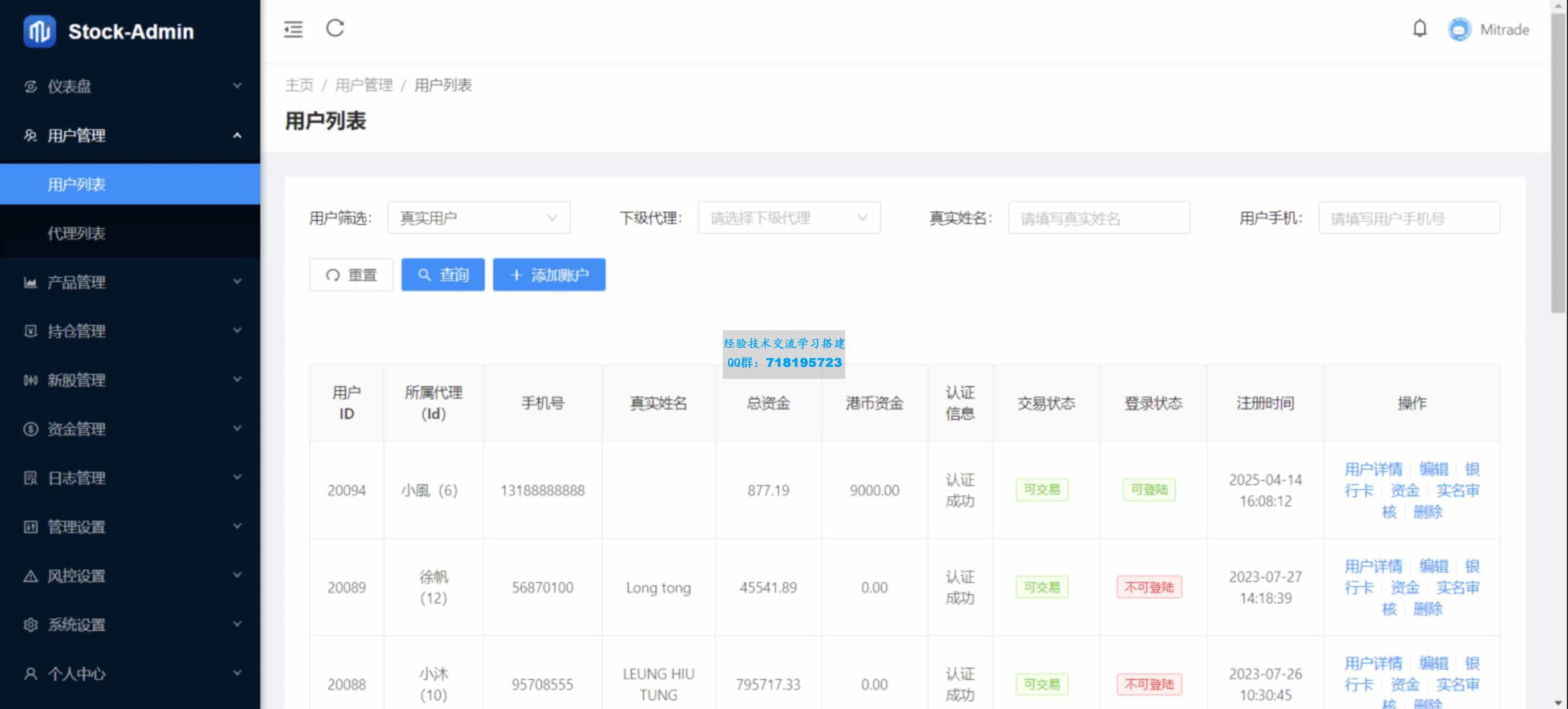Click total funds 45541.89

click(x=768, y=588)
